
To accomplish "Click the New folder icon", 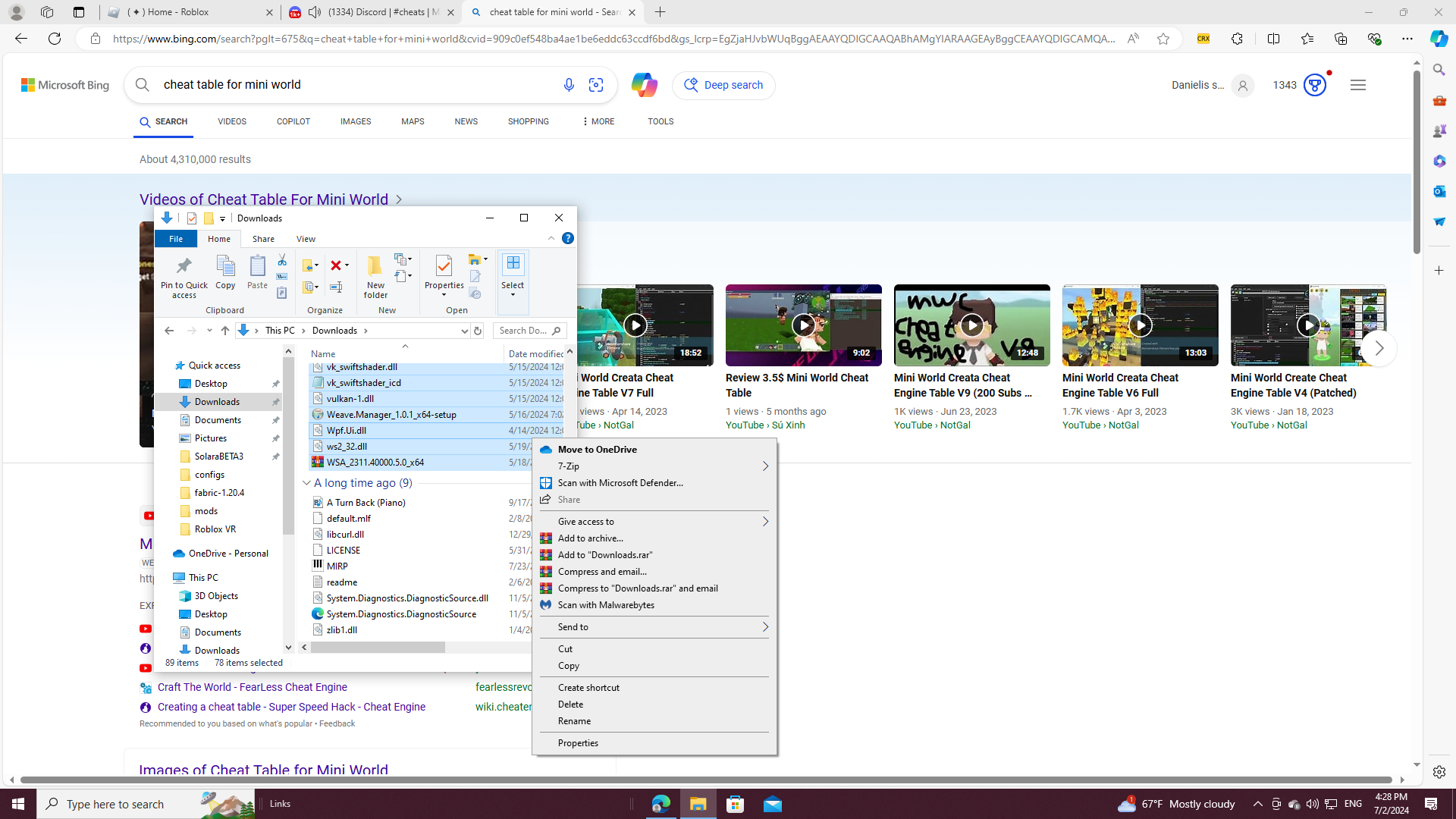I will tap(375, 266).
